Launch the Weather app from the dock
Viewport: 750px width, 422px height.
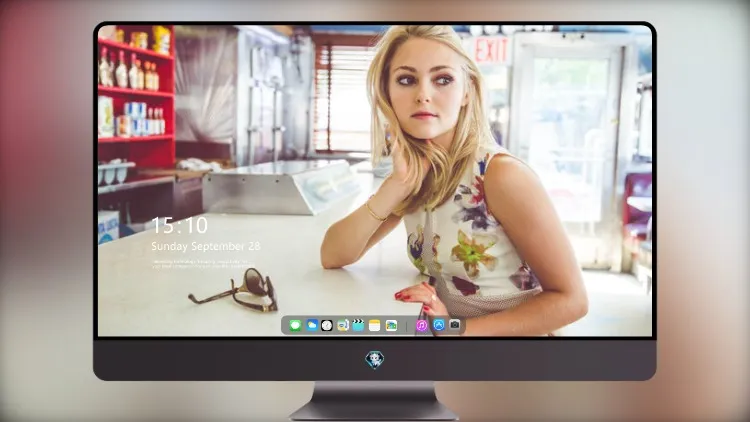click(312, 325)
